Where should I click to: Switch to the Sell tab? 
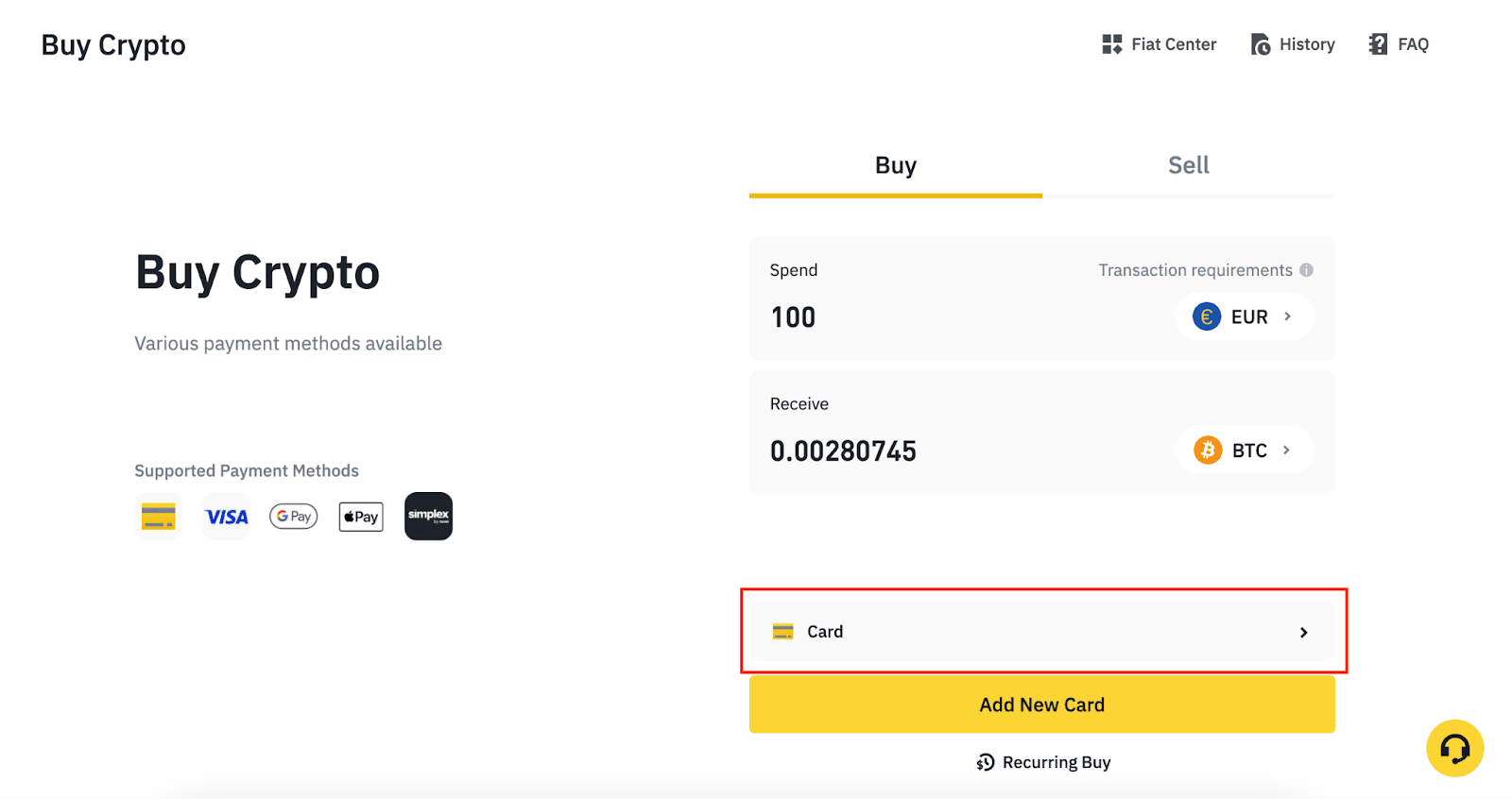coord(1188,166)
